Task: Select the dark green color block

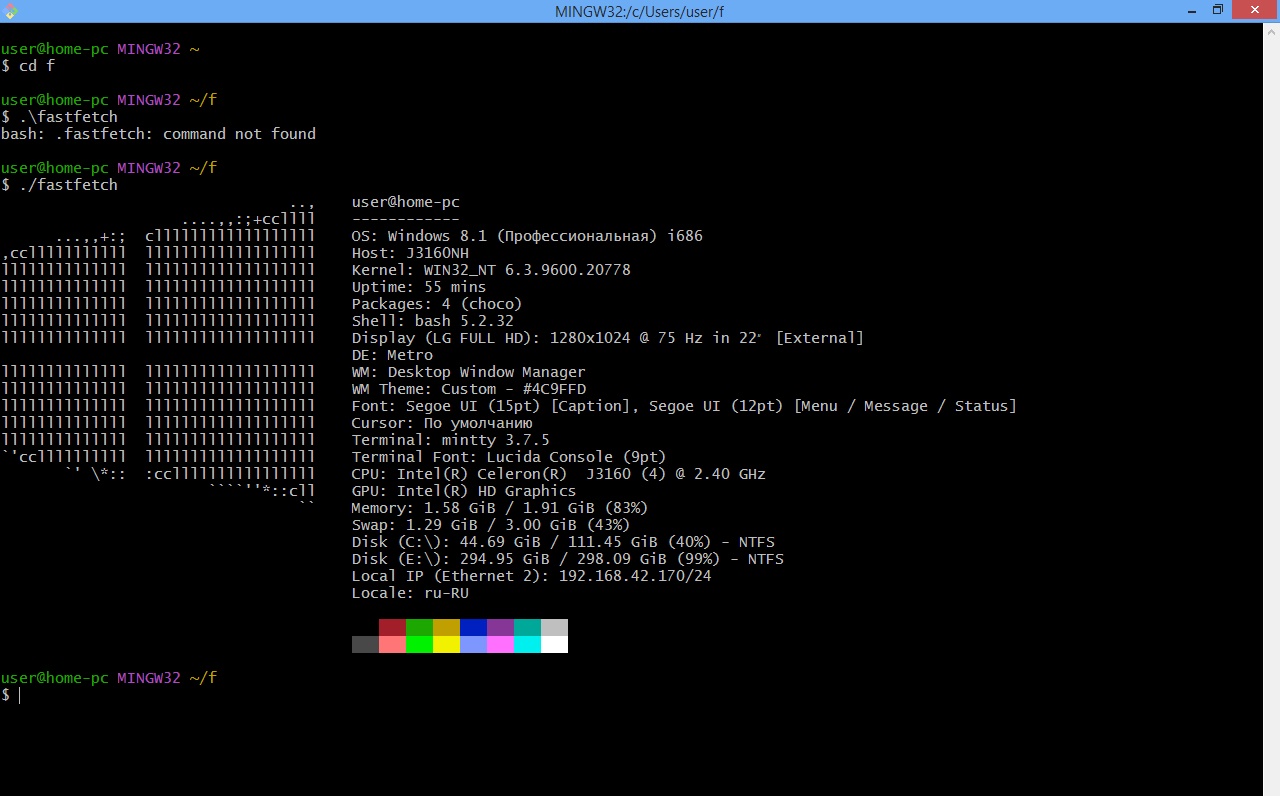Action: (419, 627)
